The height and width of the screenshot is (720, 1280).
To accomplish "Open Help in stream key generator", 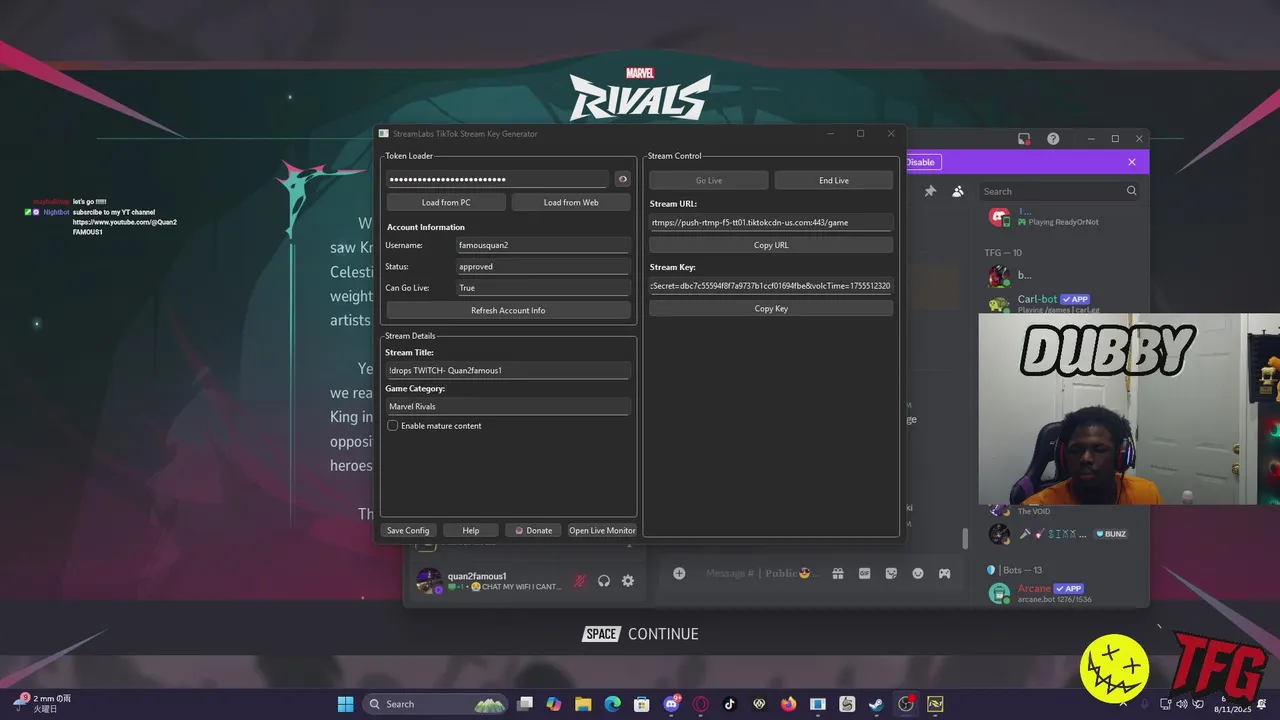I will pos(471,530).
